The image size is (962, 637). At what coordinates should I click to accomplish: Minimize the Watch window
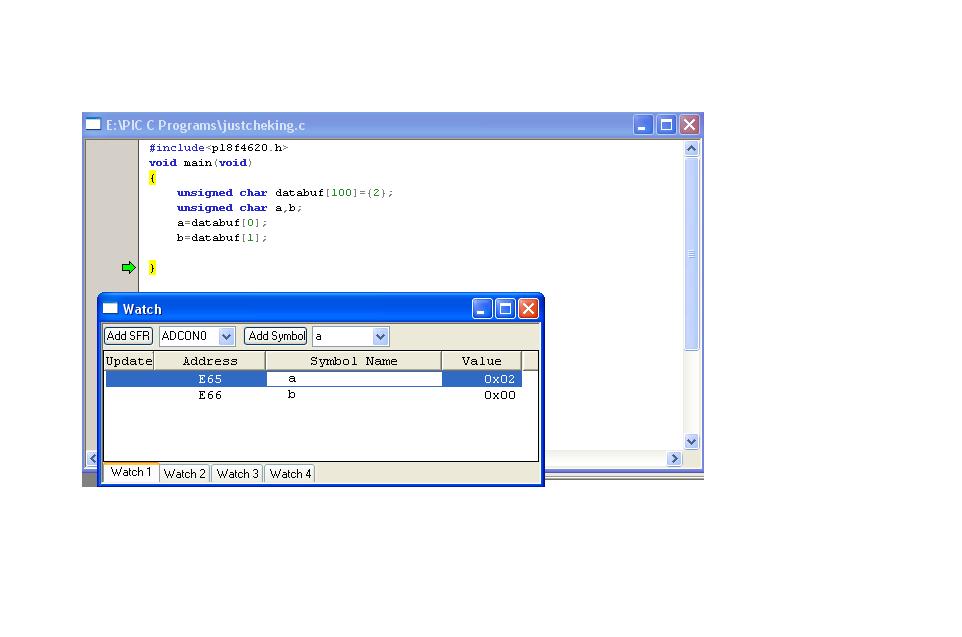[x=482, y=309]
